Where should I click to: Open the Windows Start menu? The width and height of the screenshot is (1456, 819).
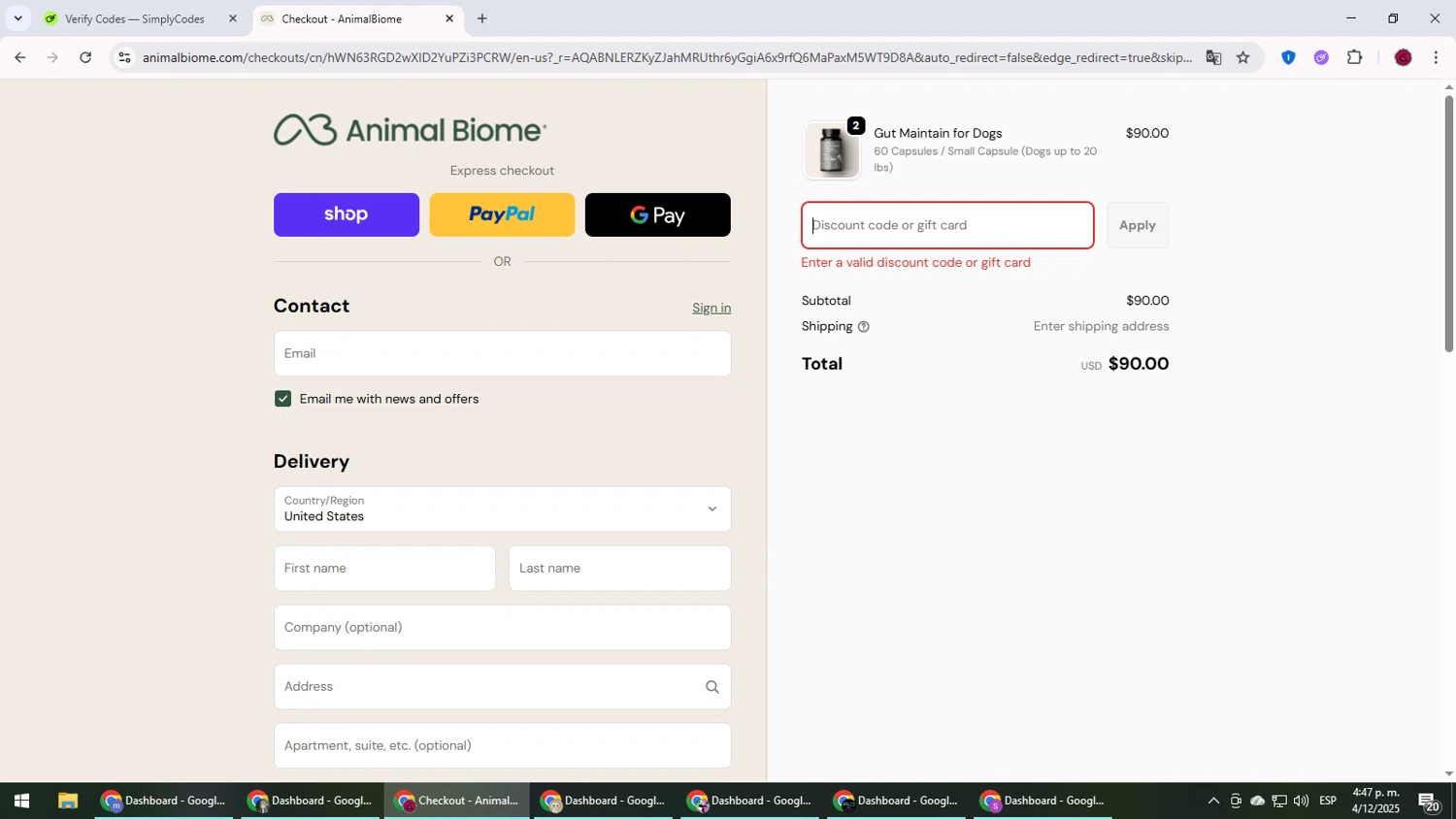pyautogui.click(x=21, y=801)
